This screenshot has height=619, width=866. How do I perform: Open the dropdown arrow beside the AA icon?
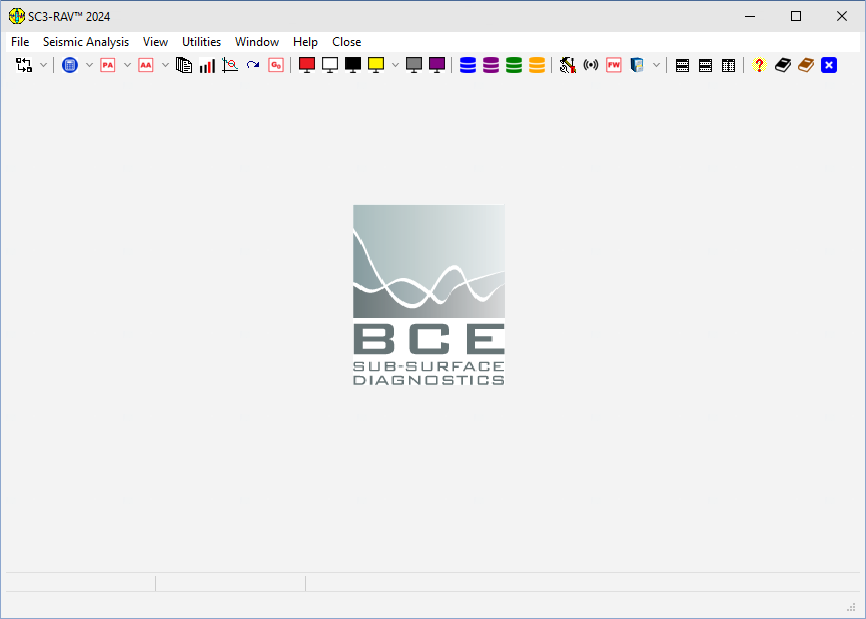165,65
